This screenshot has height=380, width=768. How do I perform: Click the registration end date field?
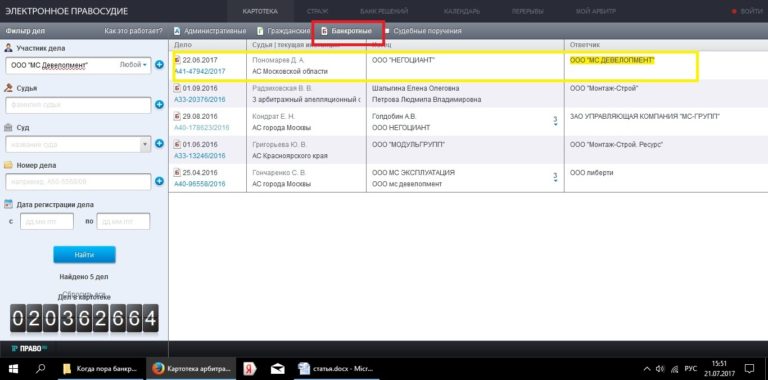click(123, 221)
